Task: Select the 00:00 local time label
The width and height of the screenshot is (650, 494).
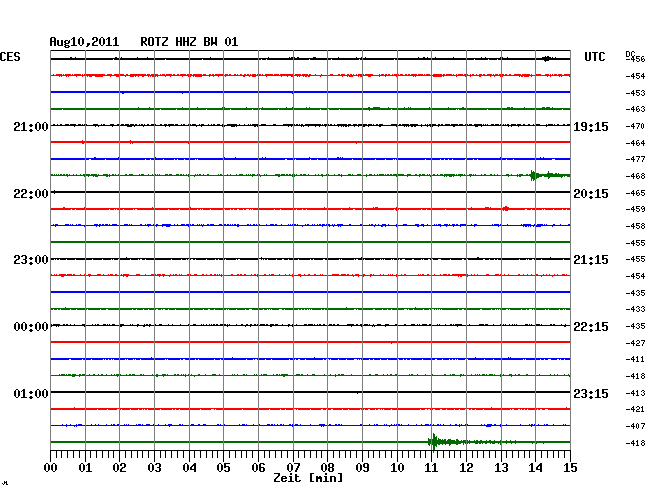Action: point(31,327)
